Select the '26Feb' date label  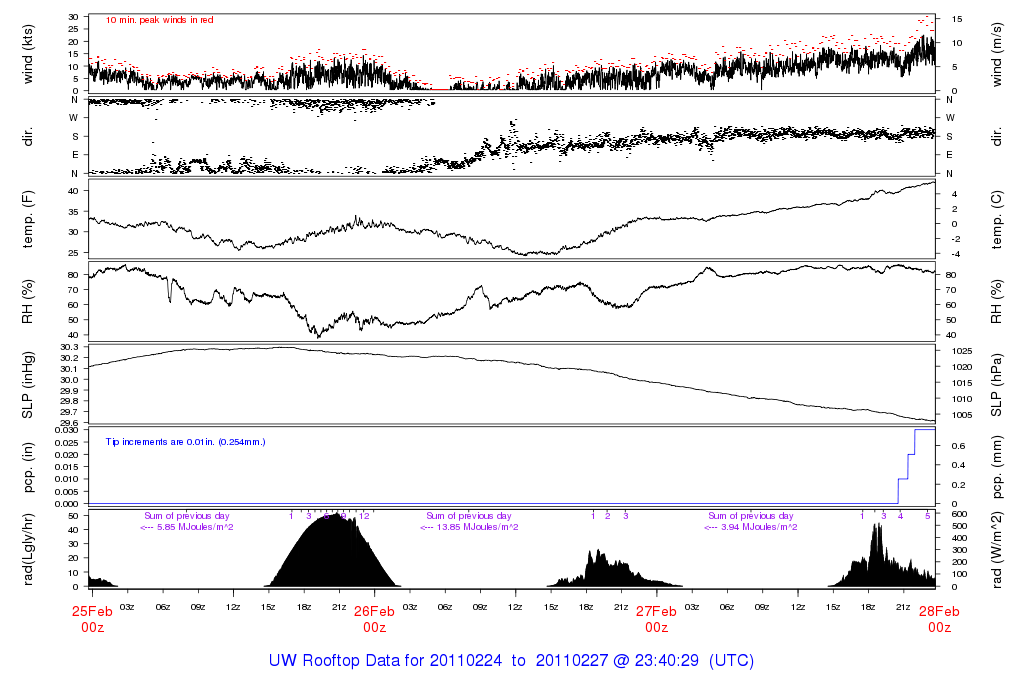point(374,611)
